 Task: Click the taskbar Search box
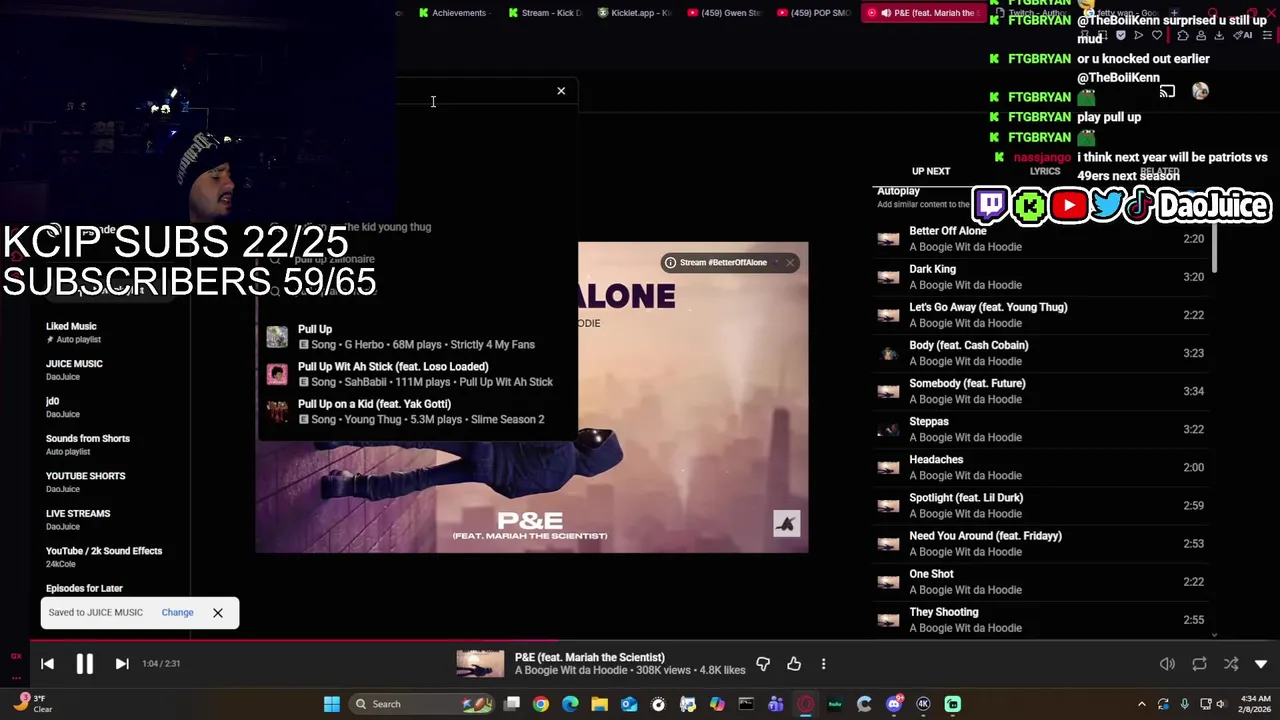[x=422, y=704]
